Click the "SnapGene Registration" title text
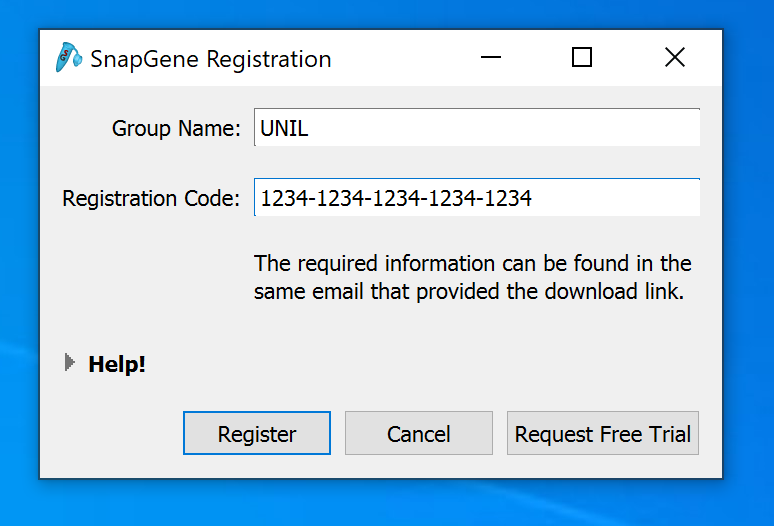The image size is (774, 526). (210, 59)
